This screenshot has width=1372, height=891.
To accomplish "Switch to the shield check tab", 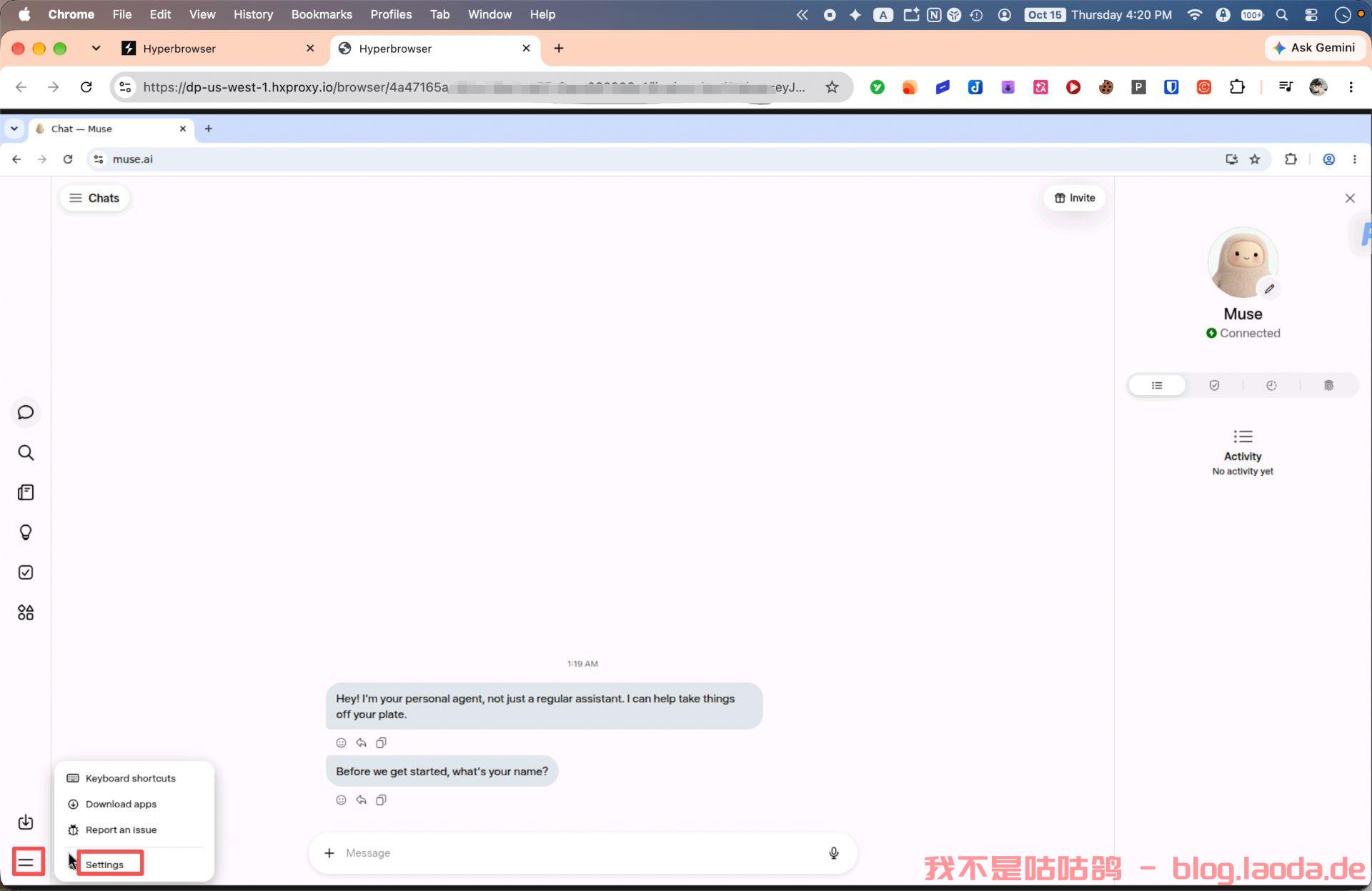I will [1214, 386].
